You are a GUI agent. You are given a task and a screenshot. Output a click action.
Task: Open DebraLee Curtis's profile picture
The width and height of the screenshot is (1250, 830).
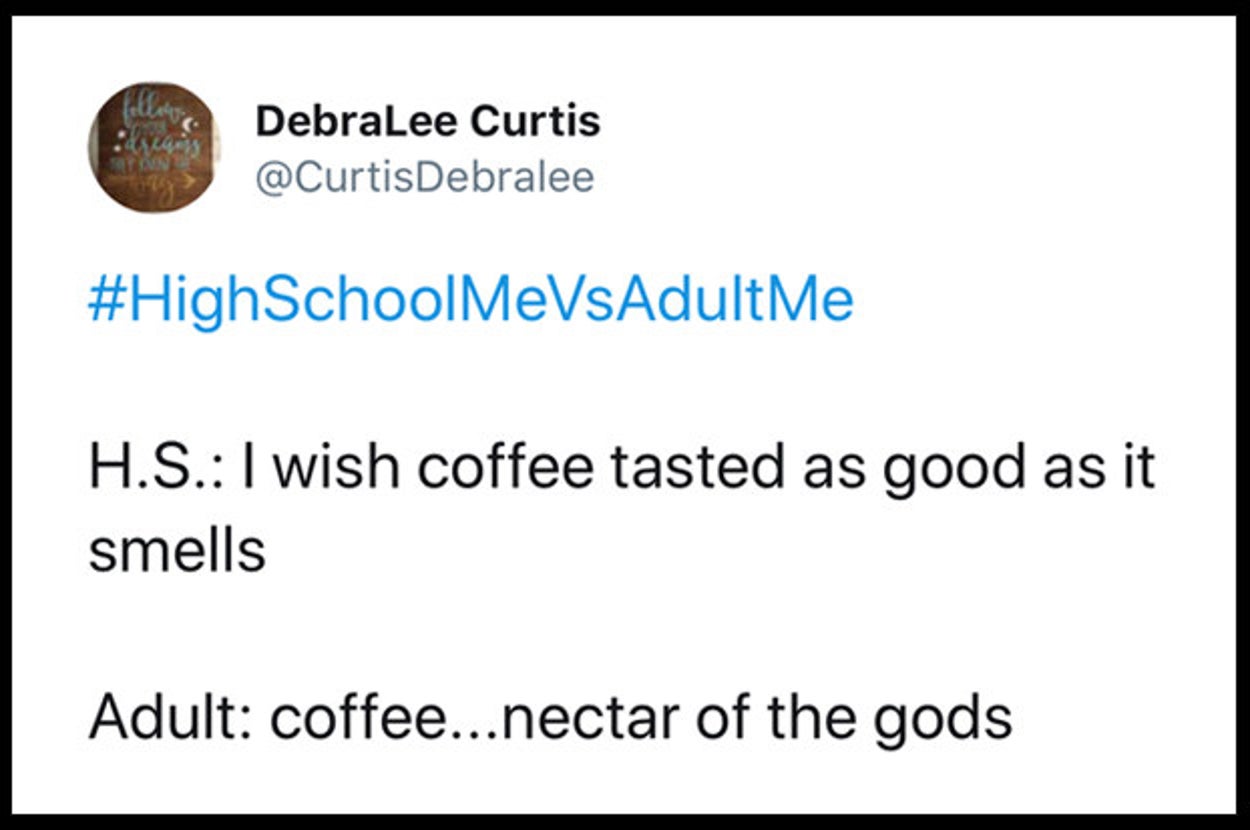point(154,148)
